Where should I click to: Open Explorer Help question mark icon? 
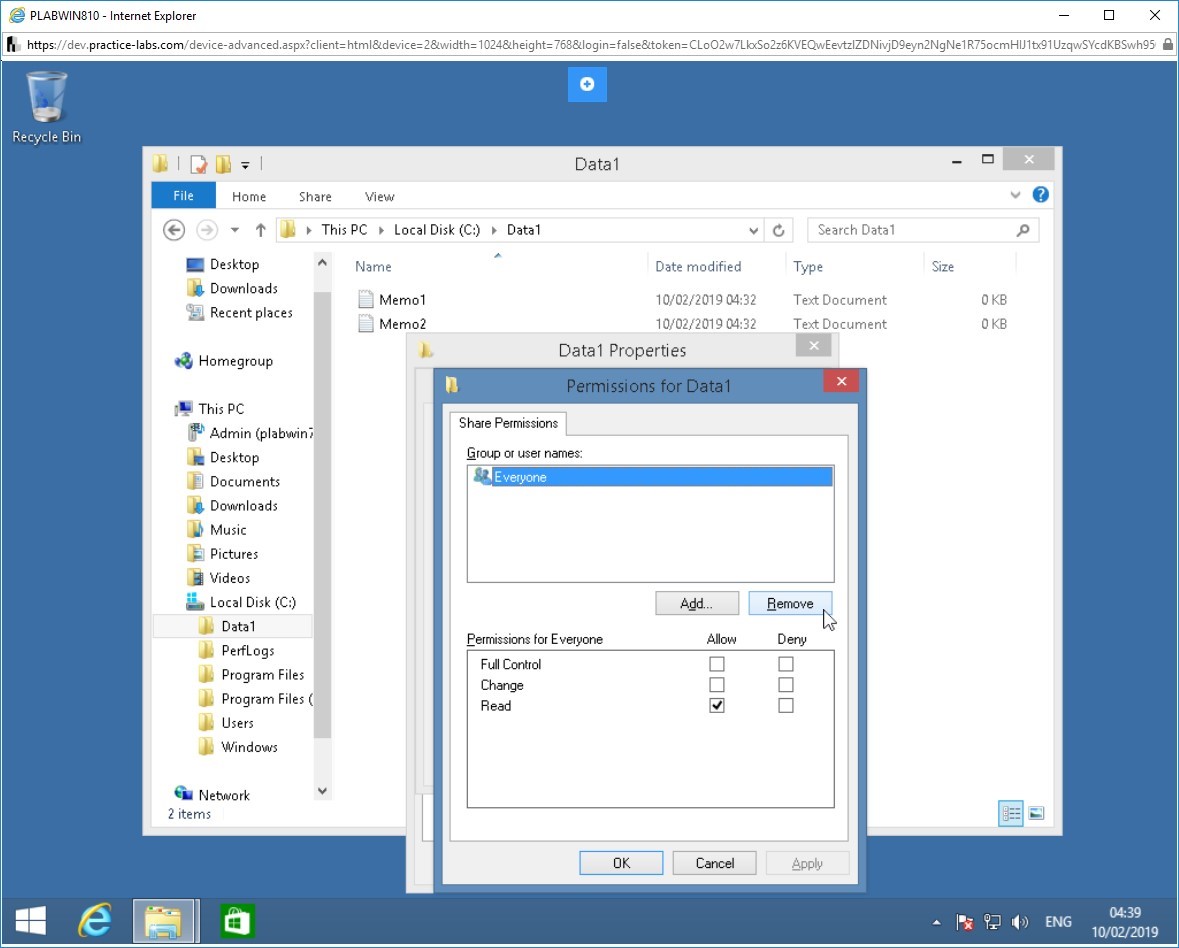[1041, 195]
